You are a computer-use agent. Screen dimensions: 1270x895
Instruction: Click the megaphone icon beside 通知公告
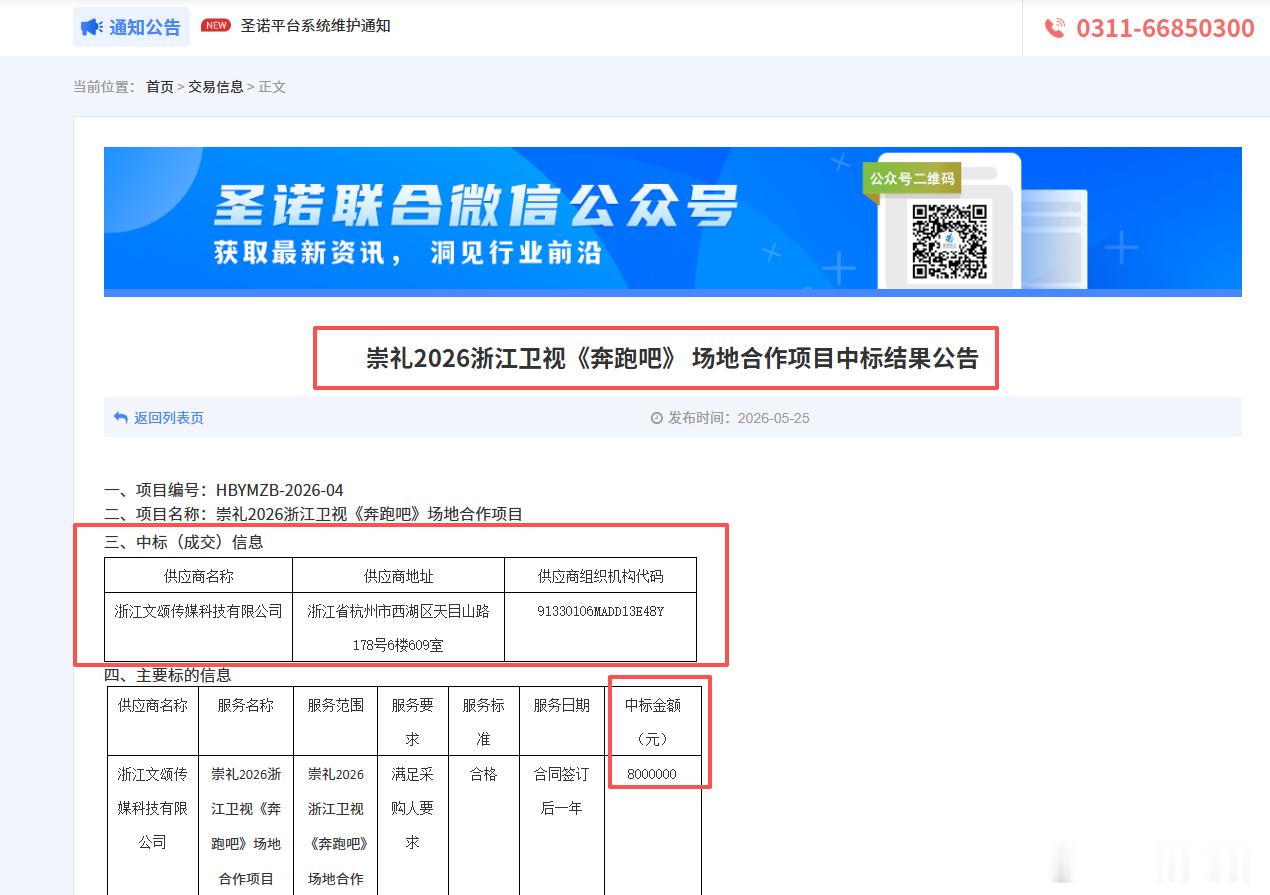[x=92, y=27]
